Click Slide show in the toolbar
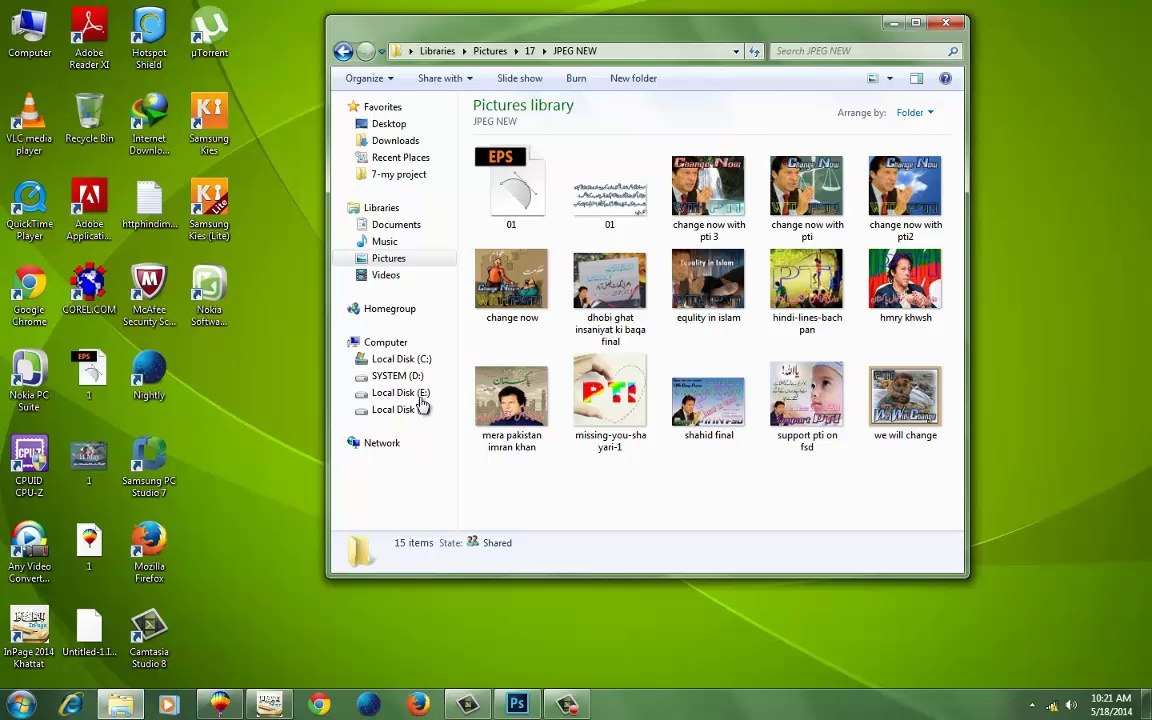Image resolution: width=1152 pixels, height=720 pixels. click(519, 79)
